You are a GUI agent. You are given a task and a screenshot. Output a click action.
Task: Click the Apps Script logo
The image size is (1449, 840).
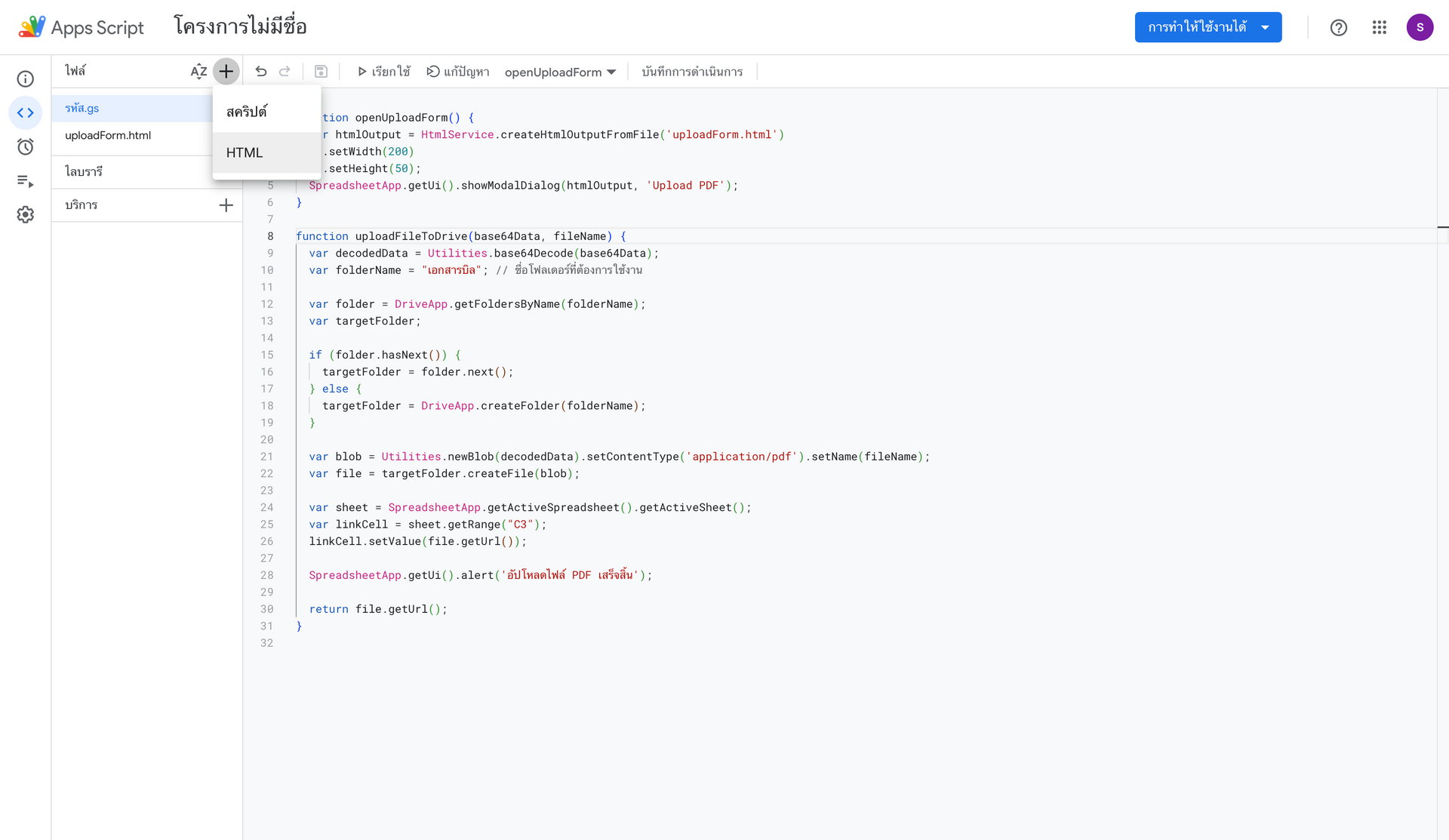pos(82,27)
